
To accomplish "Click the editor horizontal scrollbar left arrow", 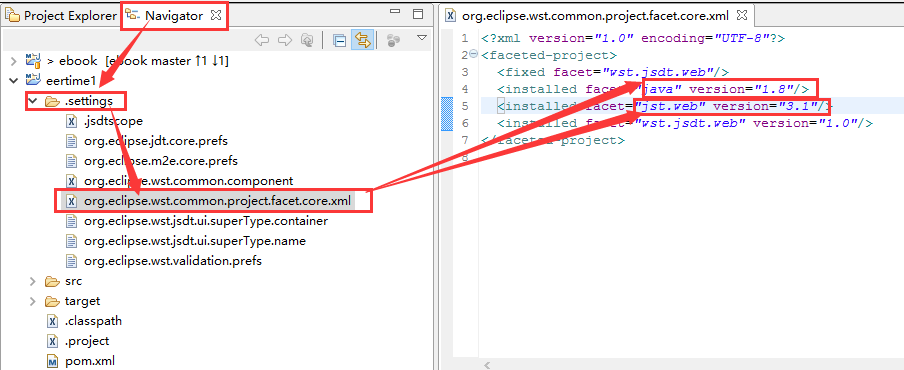I will coord(487,365).
